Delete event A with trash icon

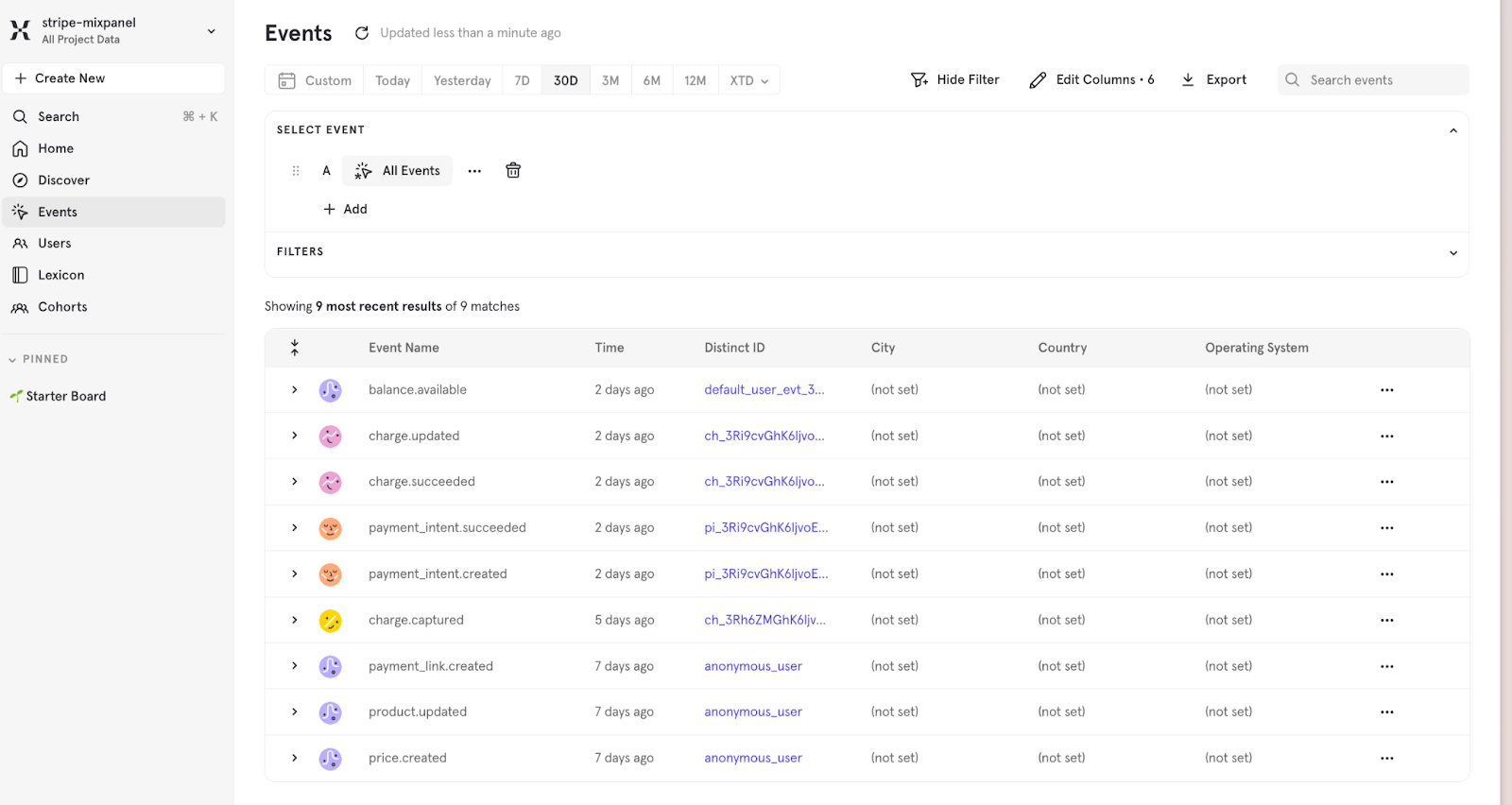point(513,170)
